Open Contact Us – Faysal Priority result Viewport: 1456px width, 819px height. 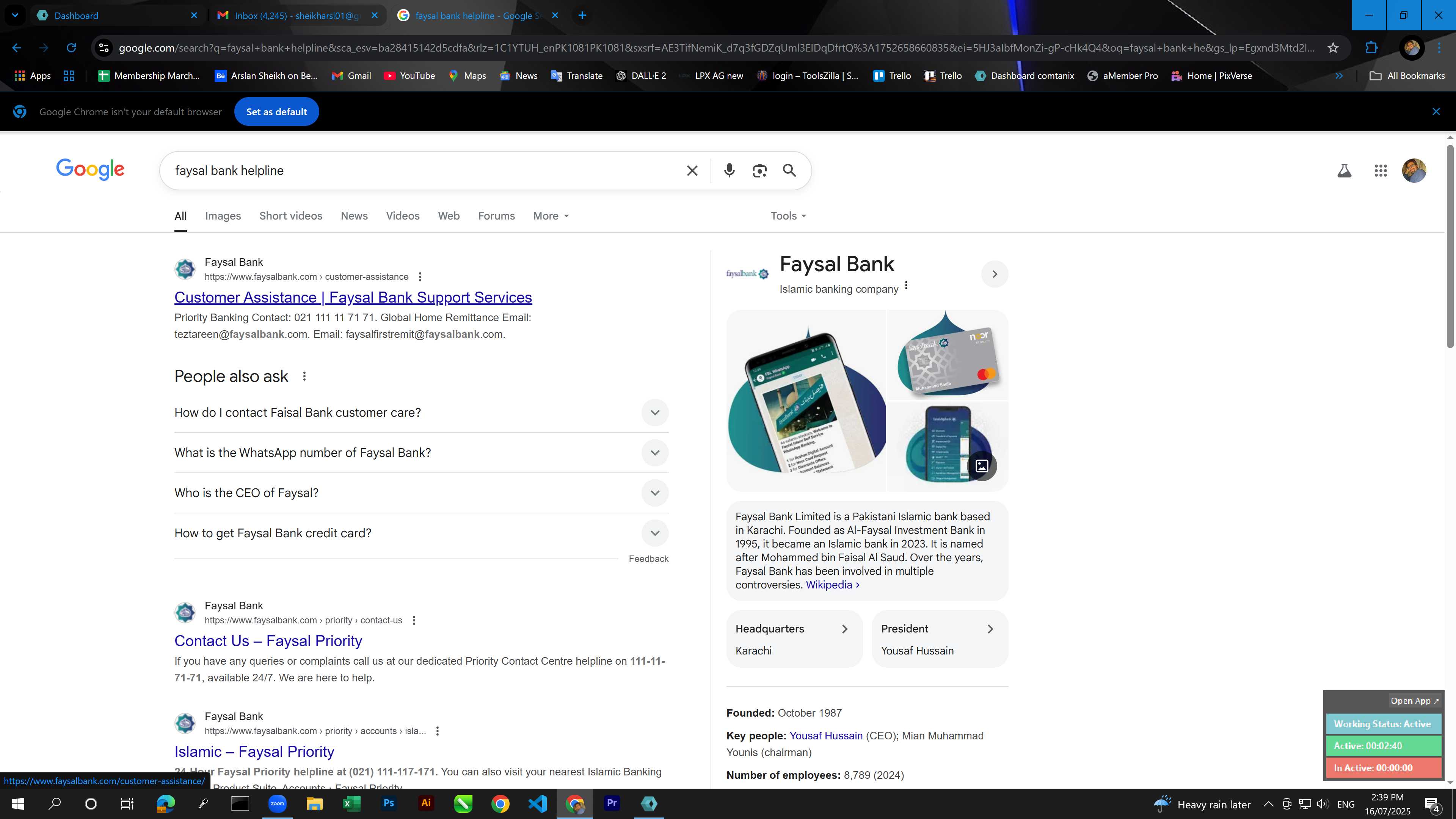(268, 641)
